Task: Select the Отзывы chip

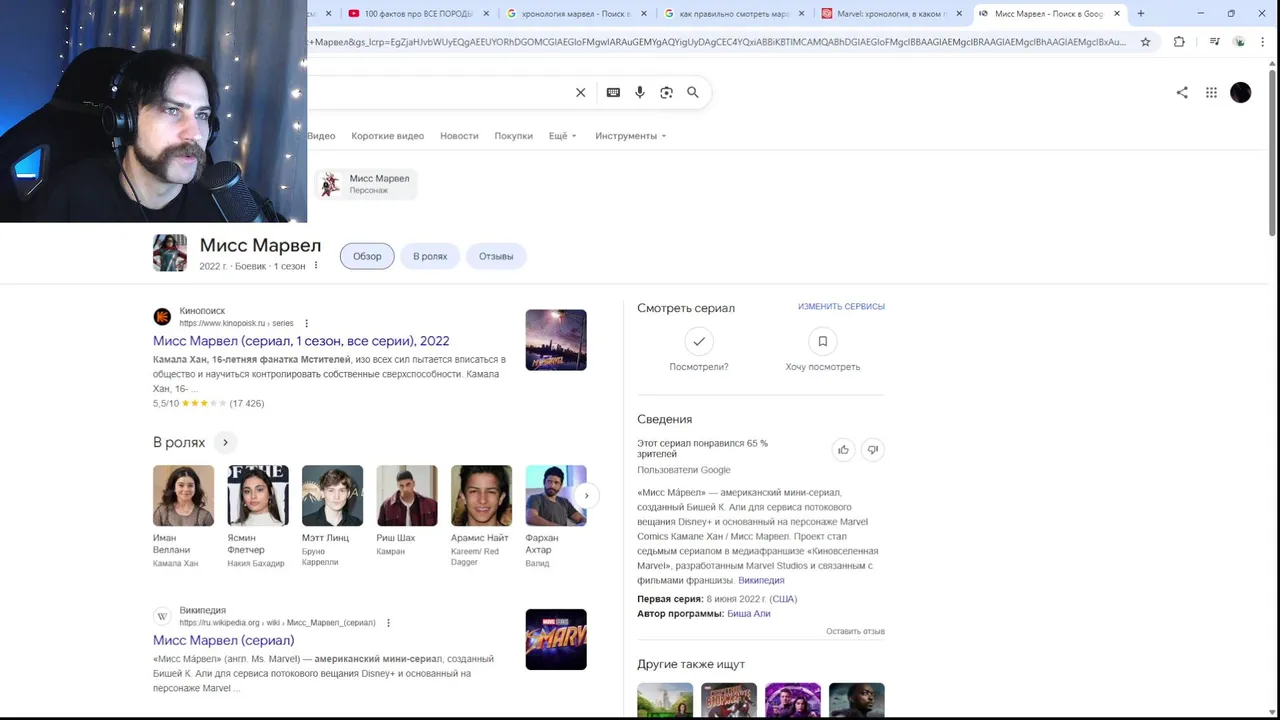Action: (x=496, y=256)
